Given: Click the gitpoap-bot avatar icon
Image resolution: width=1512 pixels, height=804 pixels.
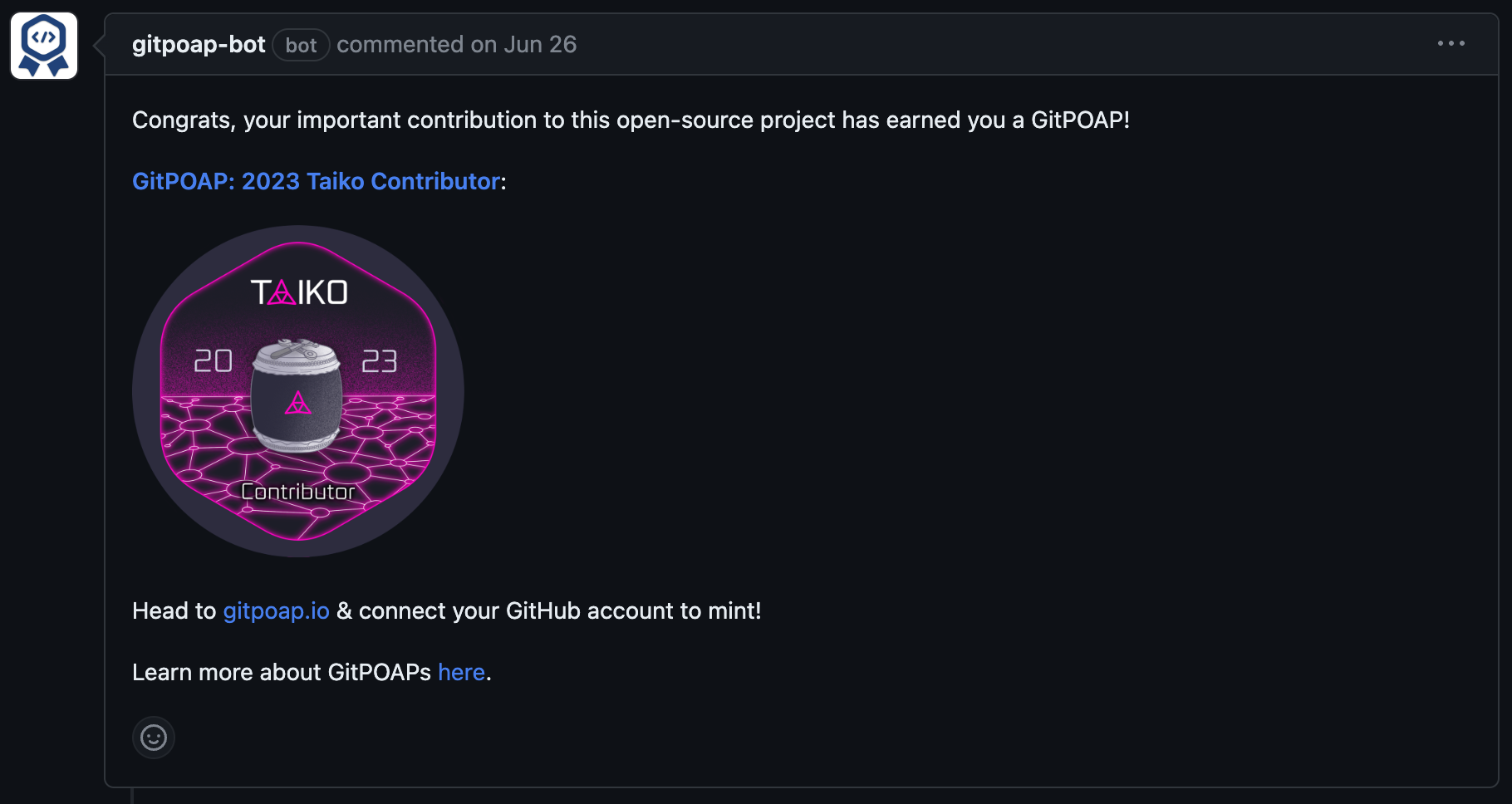Looking at the screenshot, I should [43, 45].
